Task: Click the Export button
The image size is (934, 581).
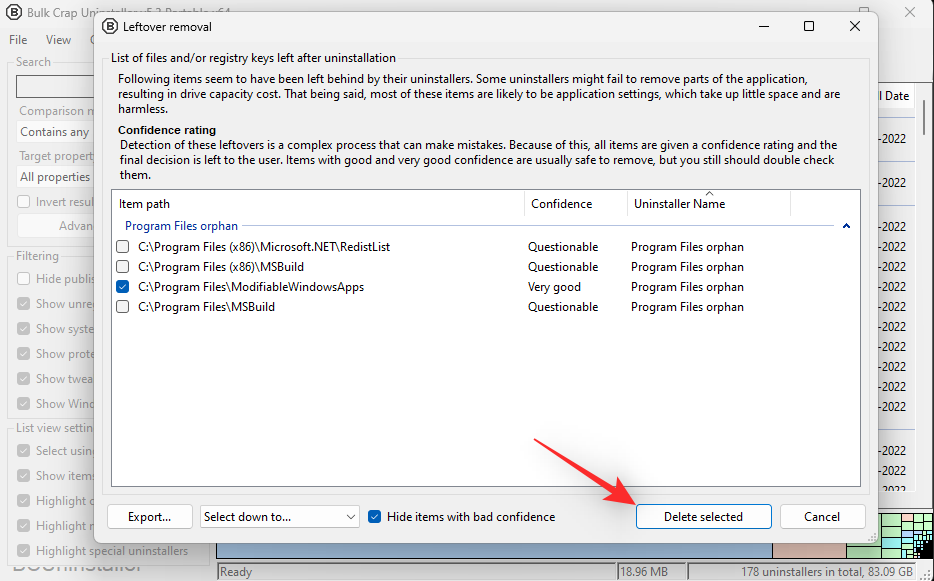Action: pos(149,516)
